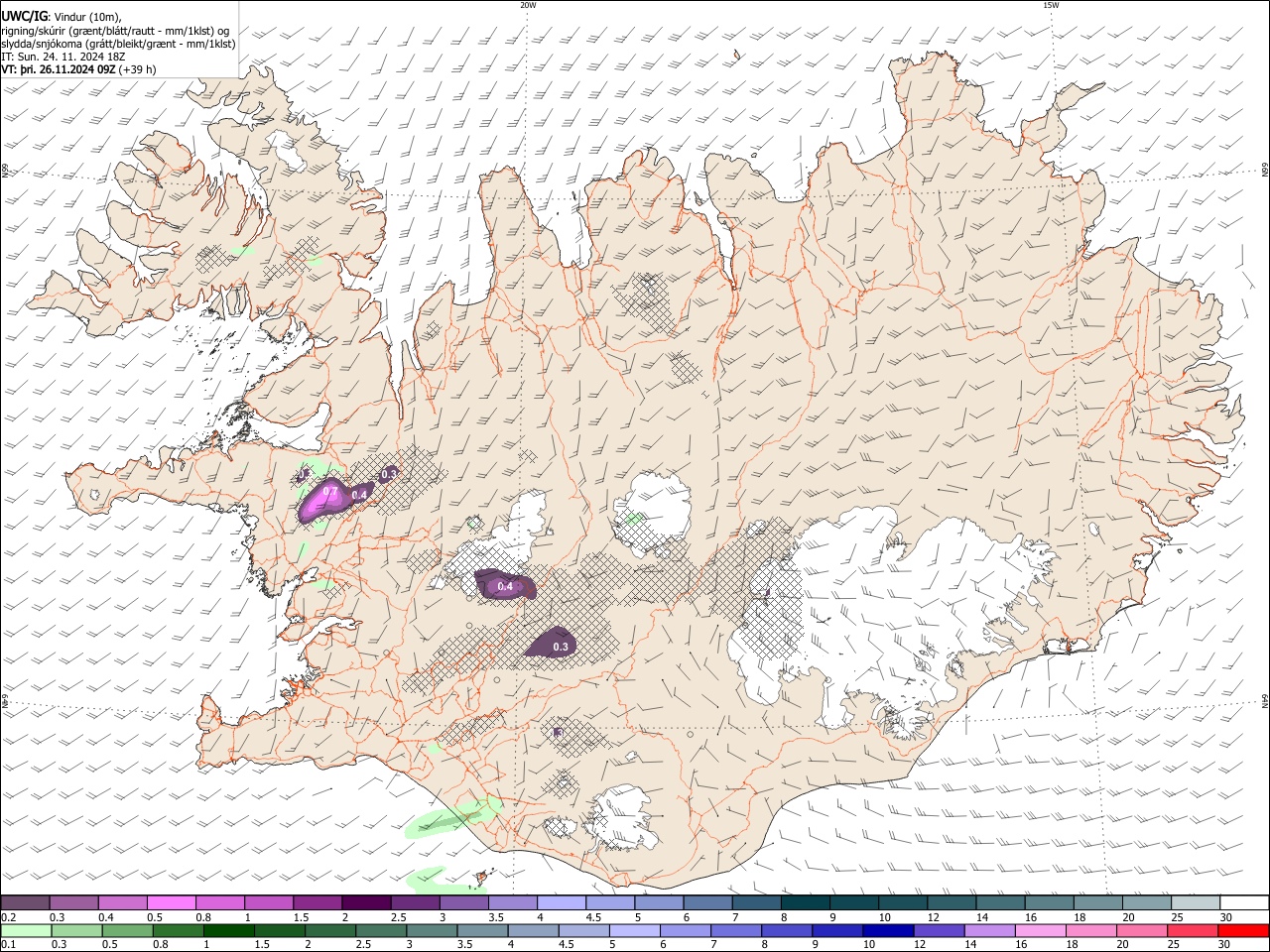The width and height of the screenshot is (1270, 952).
Task: Click the '0.3' label on the southern purple patch
Action: (561, 647)
